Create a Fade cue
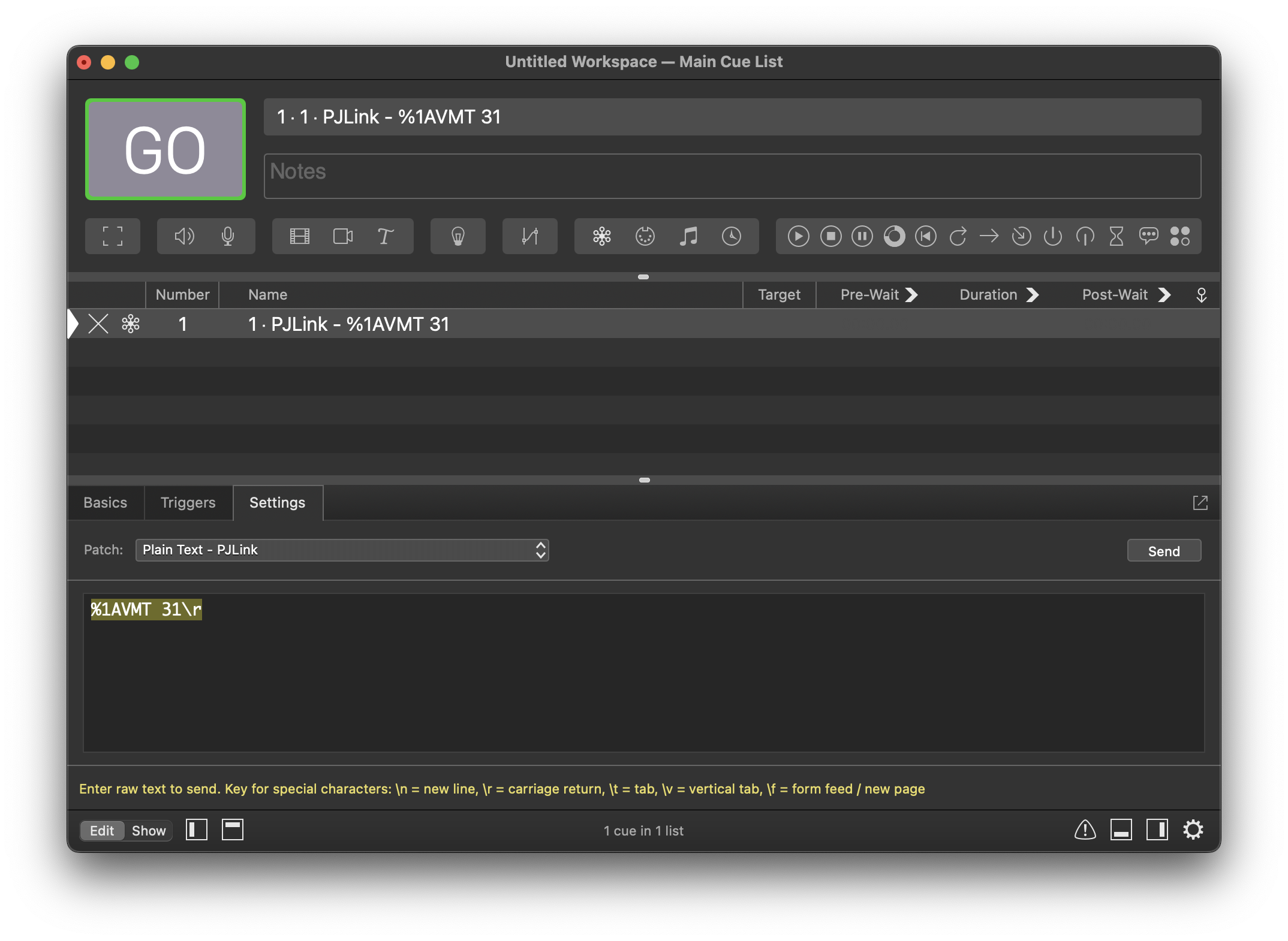 (x=529, y=236)
